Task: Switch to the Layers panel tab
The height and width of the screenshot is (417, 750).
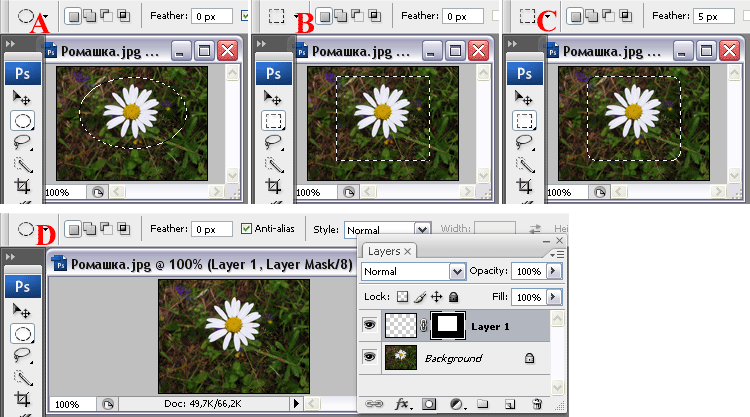Action: pos(384,251)
